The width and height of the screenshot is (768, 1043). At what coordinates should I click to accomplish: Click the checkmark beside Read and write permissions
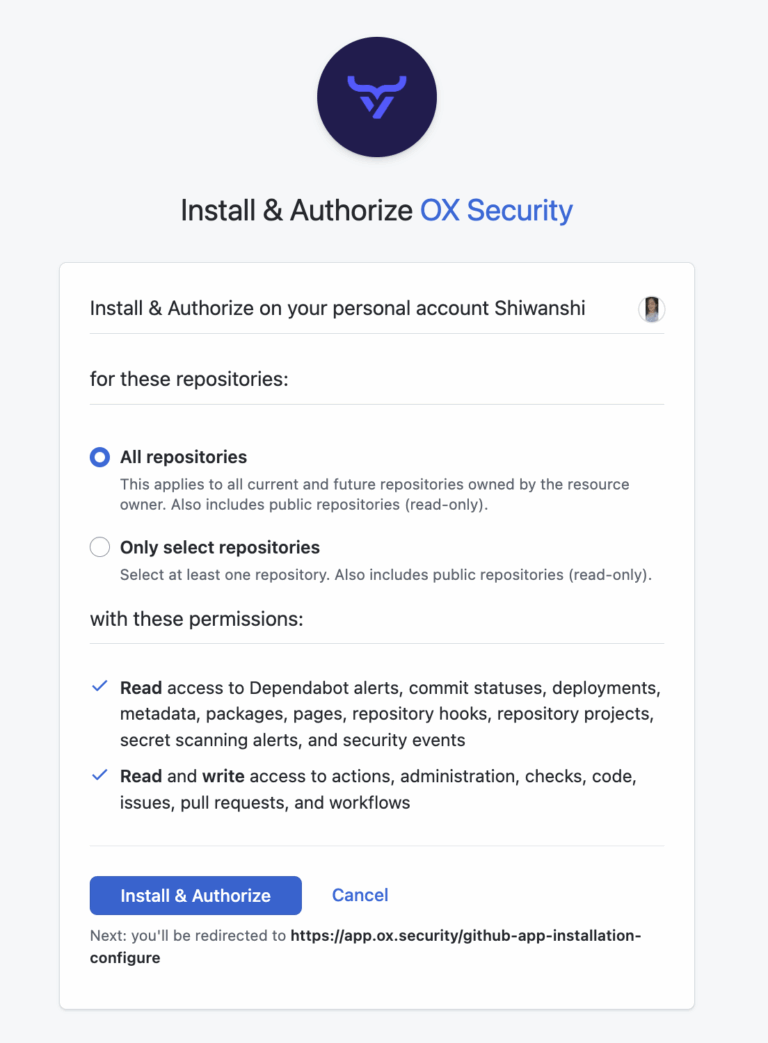(x=100, y=775)
